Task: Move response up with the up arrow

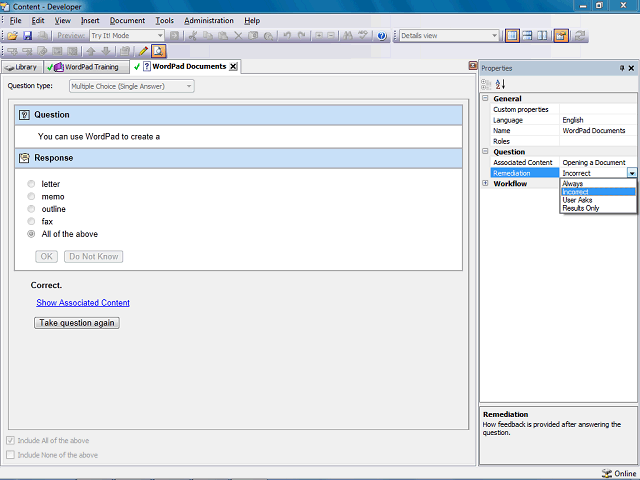Action: tap(91, 51)
